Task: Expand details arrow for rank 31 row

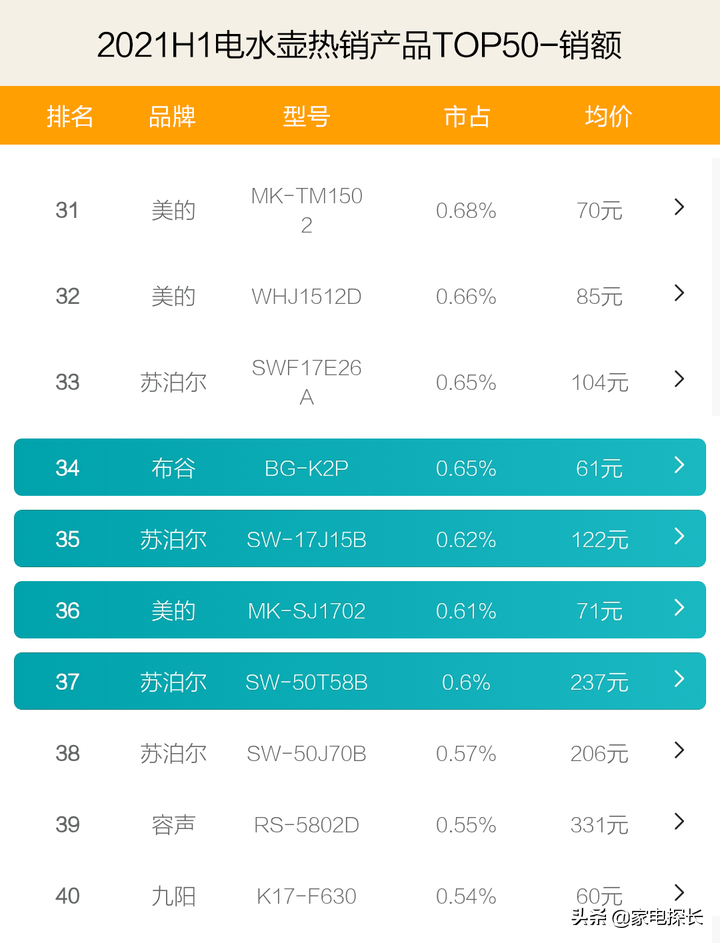Action: tap(679, 207)
